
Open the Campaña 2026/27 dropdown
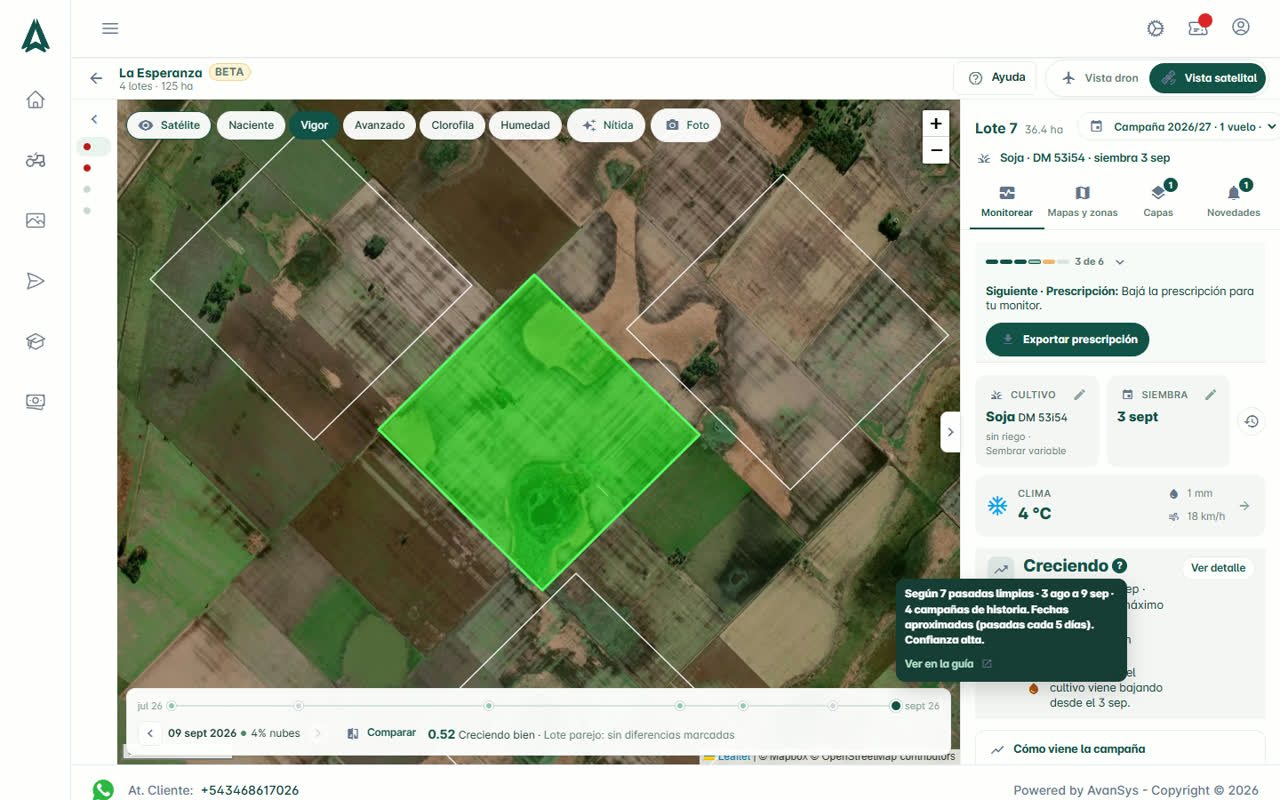1182,127
